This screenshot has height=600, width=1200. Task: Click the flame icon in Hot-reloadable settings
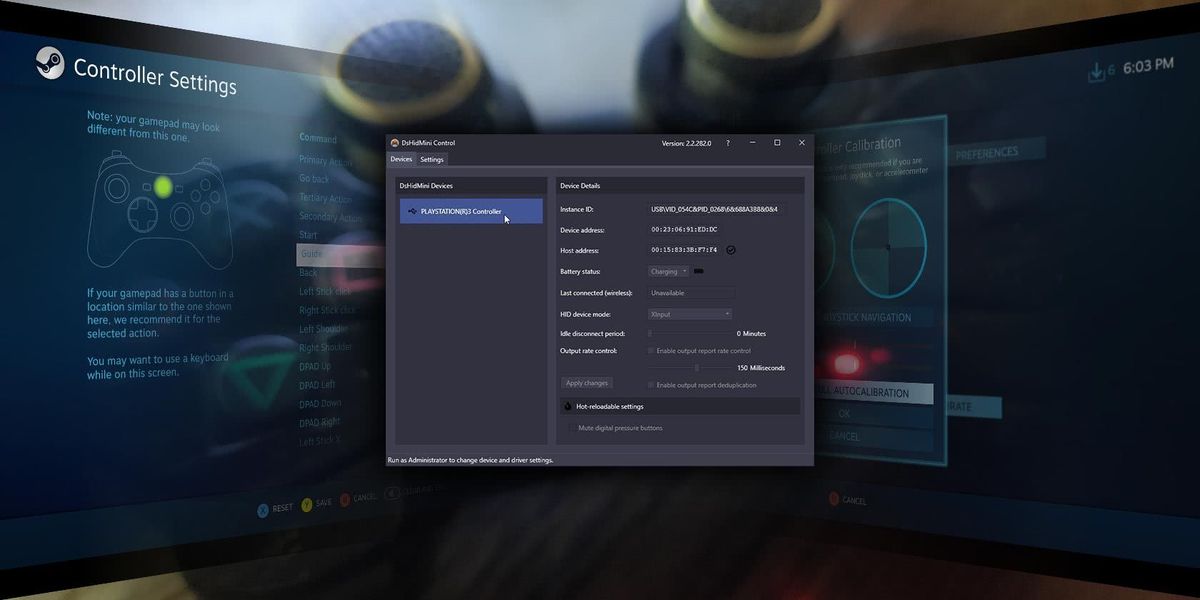(x=567, y=407)
